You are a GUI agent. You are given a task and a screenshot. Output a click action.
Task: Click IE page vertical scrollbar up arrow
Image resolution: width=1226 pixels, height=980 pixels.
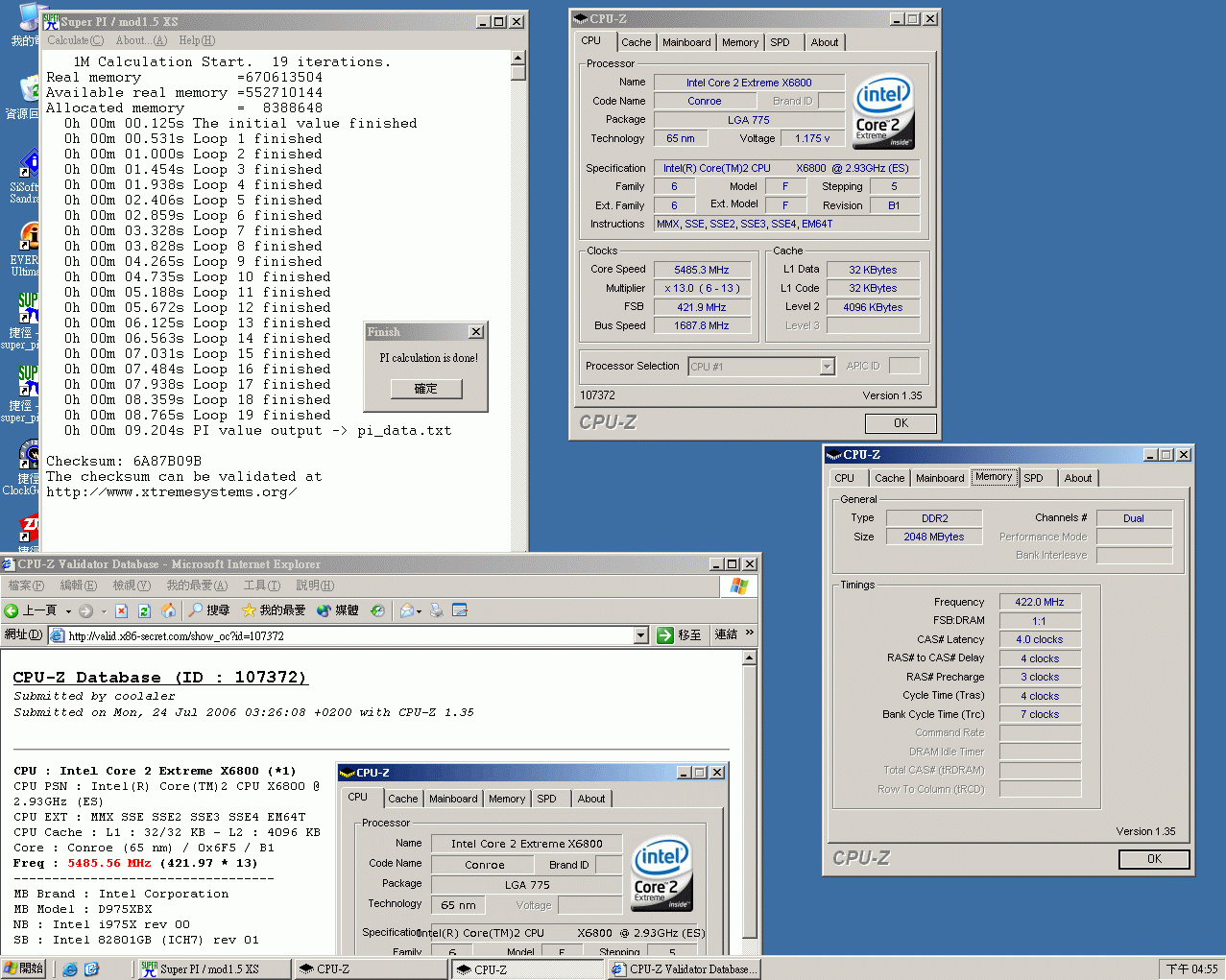pos(750,658)
